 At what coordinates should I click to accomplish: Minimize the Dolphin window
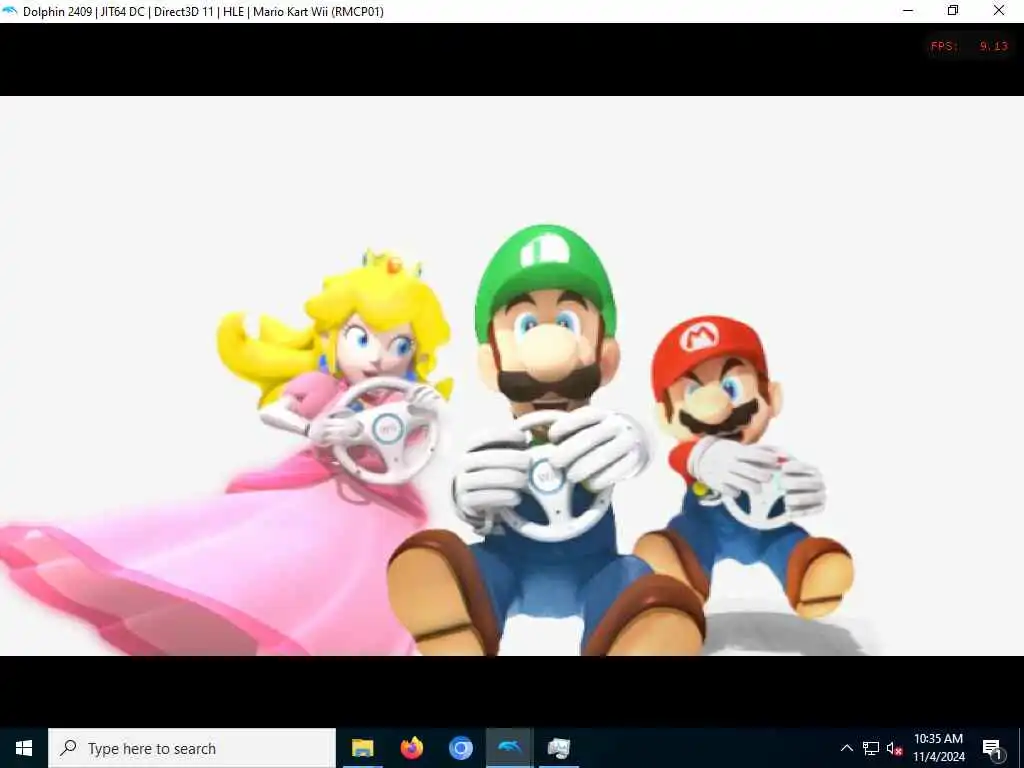[x=908, y=10]
